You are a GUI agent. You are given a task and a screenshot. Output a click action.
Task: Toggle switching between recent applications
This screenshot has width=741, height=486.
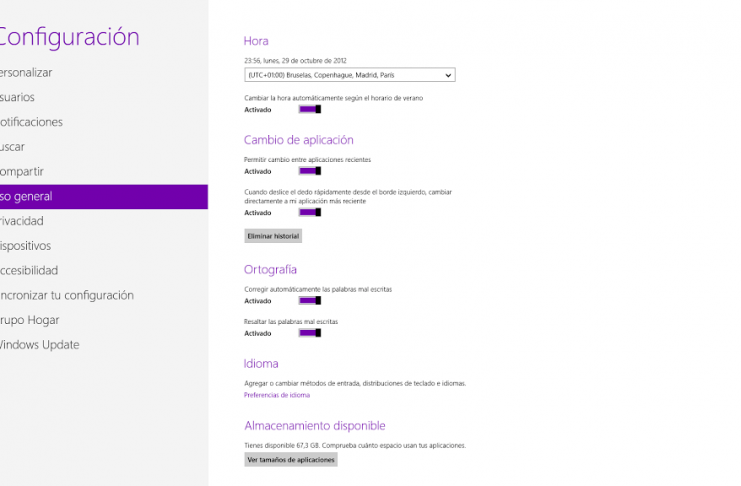click(x=310, y=171)
